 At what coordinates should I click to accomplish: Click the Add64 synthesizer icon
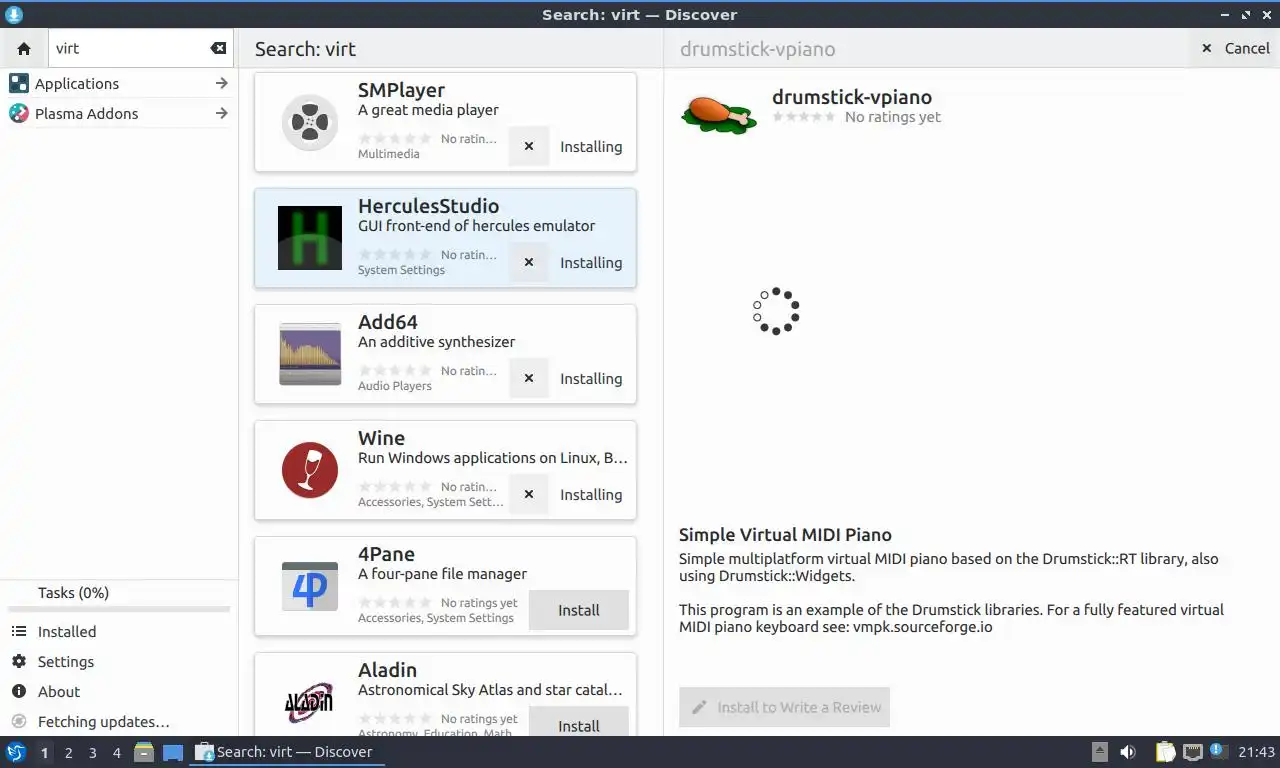point(309,354)
